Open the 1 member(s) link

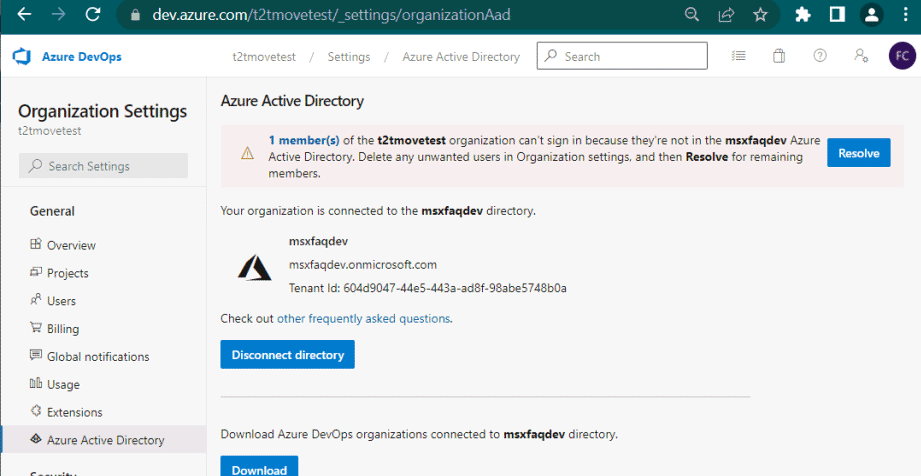pos(304,140)
